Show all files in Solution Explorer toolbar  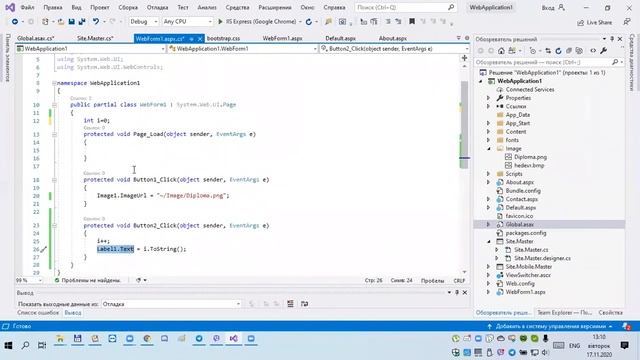coord(579,51)
